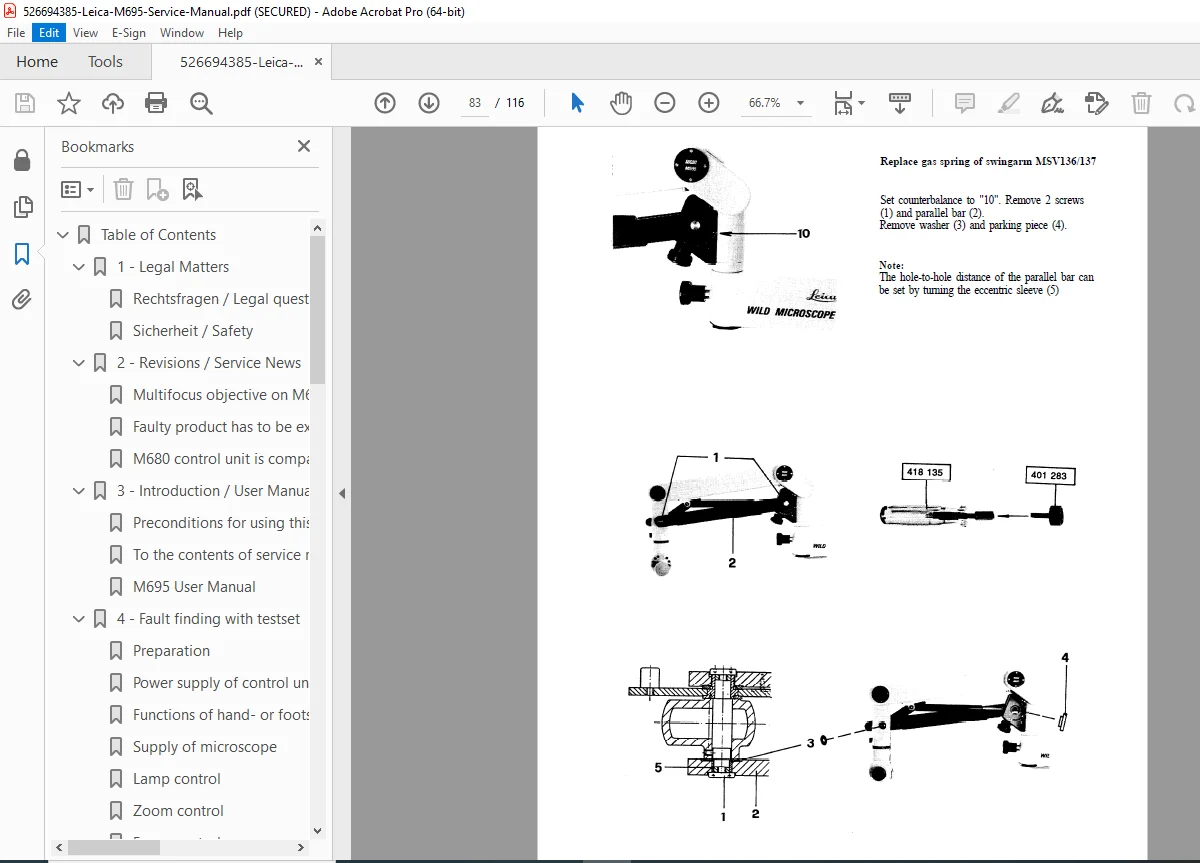
Task: Find current bookmark icon
Action: coord(192,189)
